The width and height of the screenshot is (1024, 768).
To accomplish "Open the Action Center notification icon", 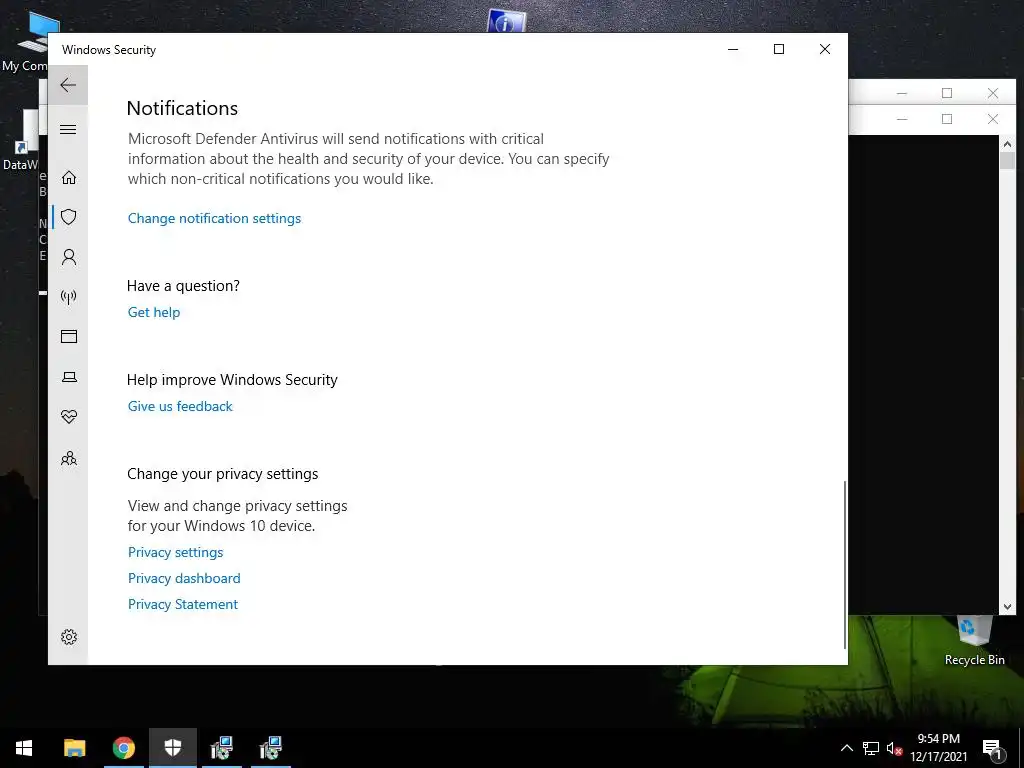I will [992, 749].
